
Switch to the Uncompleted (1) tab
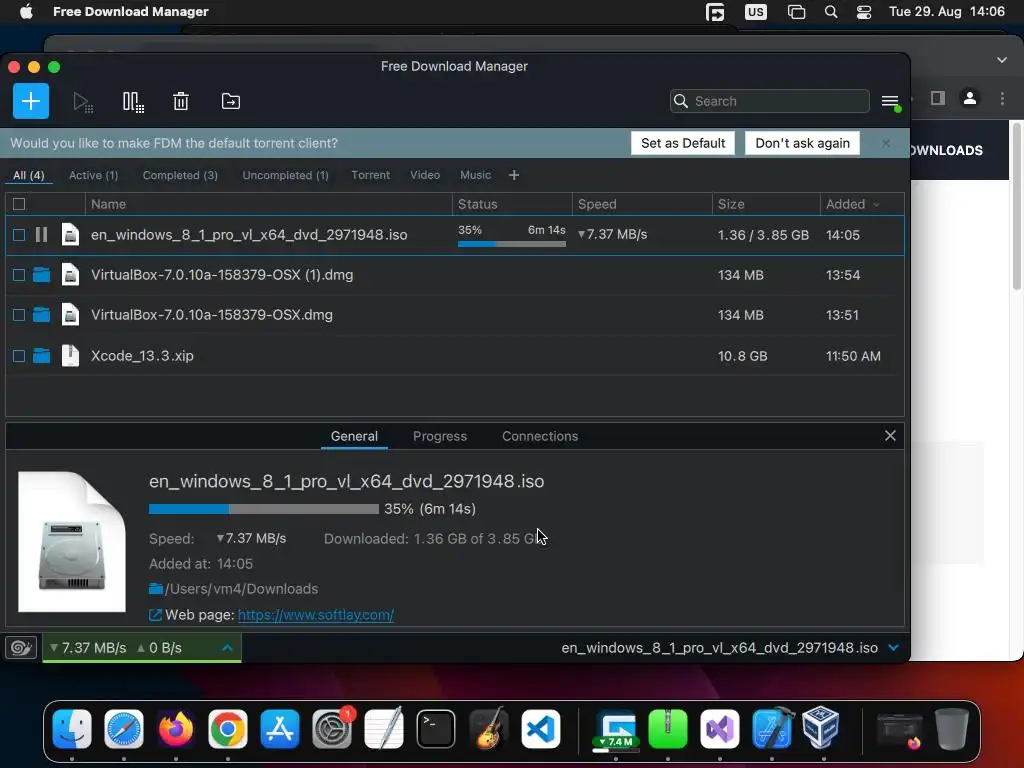(x=285, y=175)
